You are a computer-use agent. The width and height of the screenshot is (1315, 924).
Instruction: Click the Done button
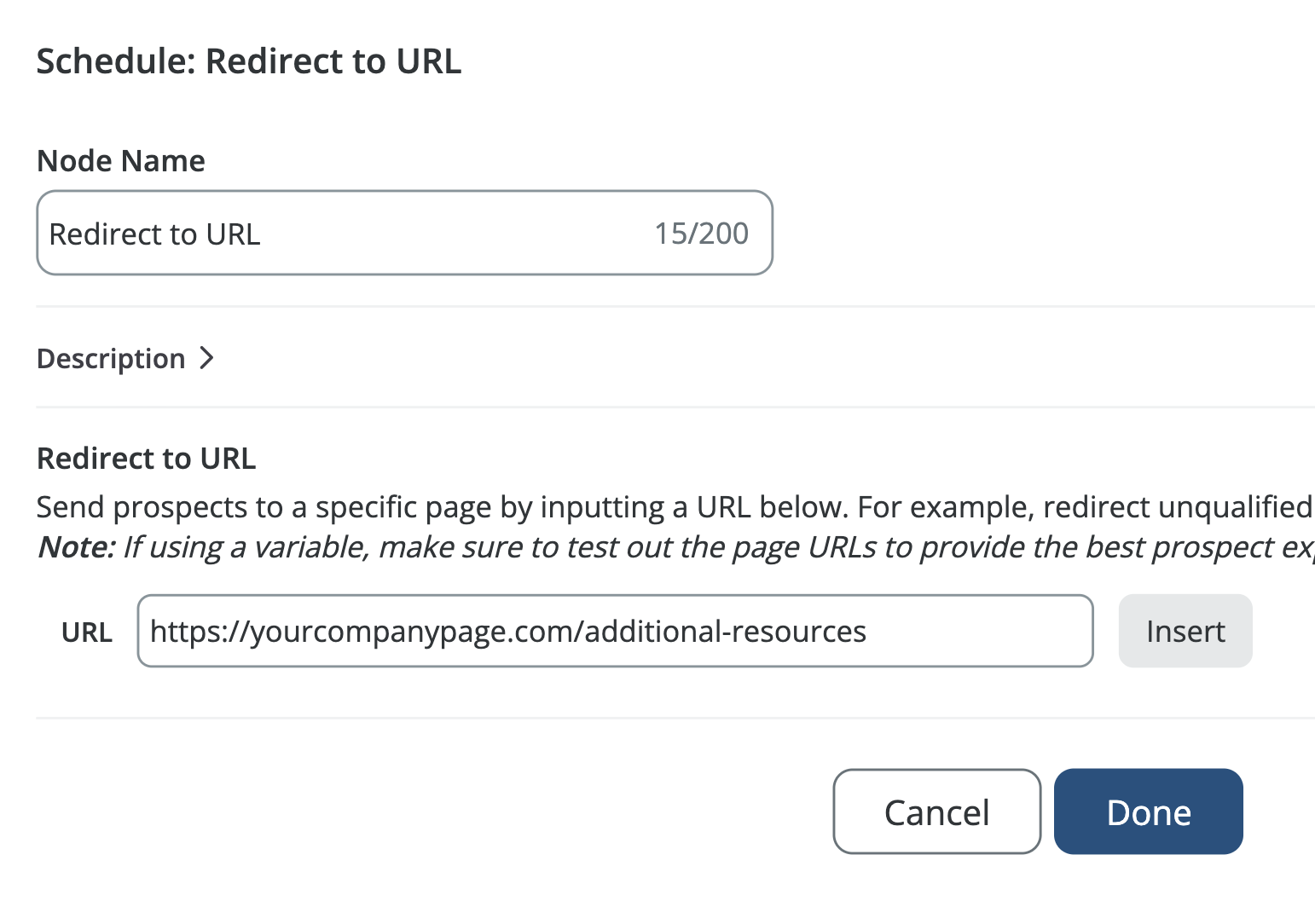click(x=1148, y=811)
